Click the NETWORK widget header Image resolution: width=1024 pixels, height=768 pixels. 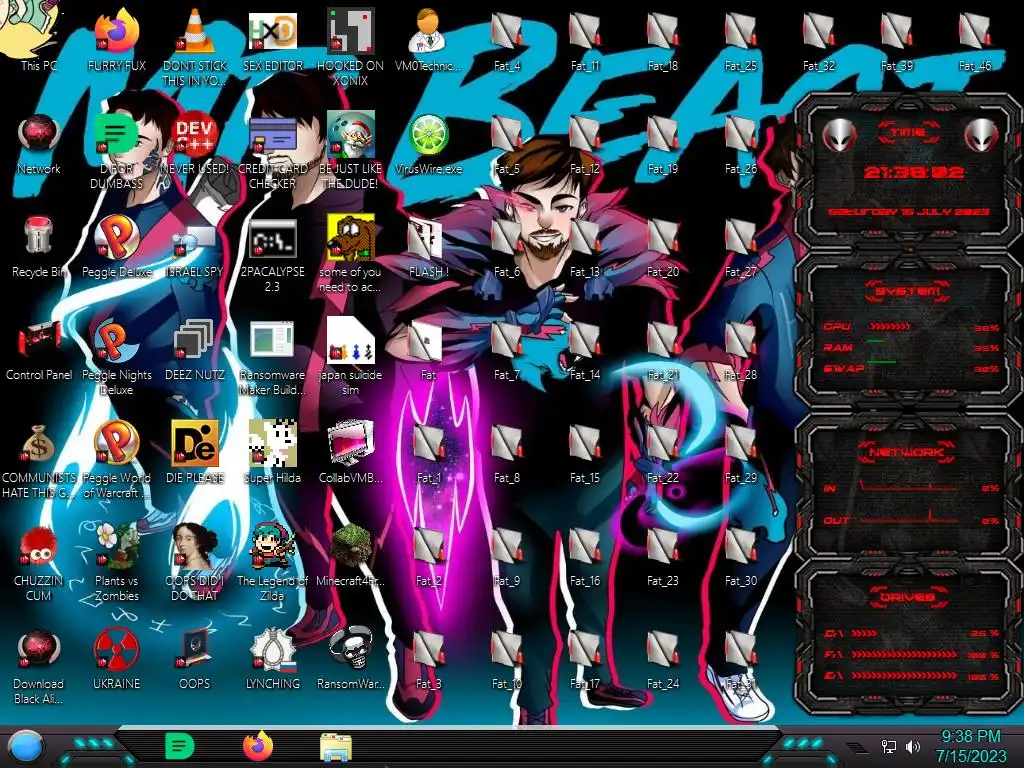pos(906,452)
